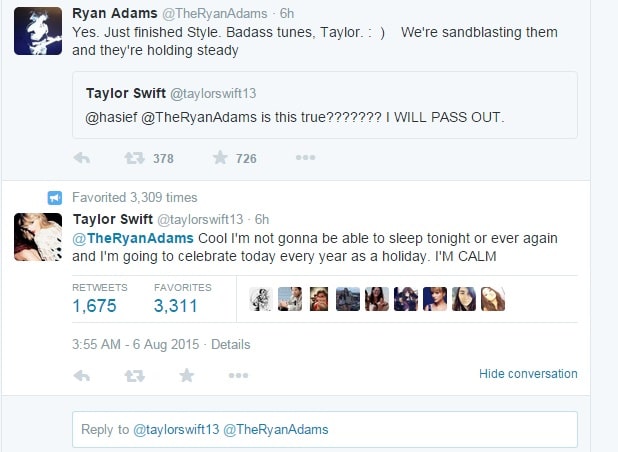Image resolution: width=618 pixels, height=452 pixels.
Task: View the 1,675 retweets list
Action: point(94,305)
